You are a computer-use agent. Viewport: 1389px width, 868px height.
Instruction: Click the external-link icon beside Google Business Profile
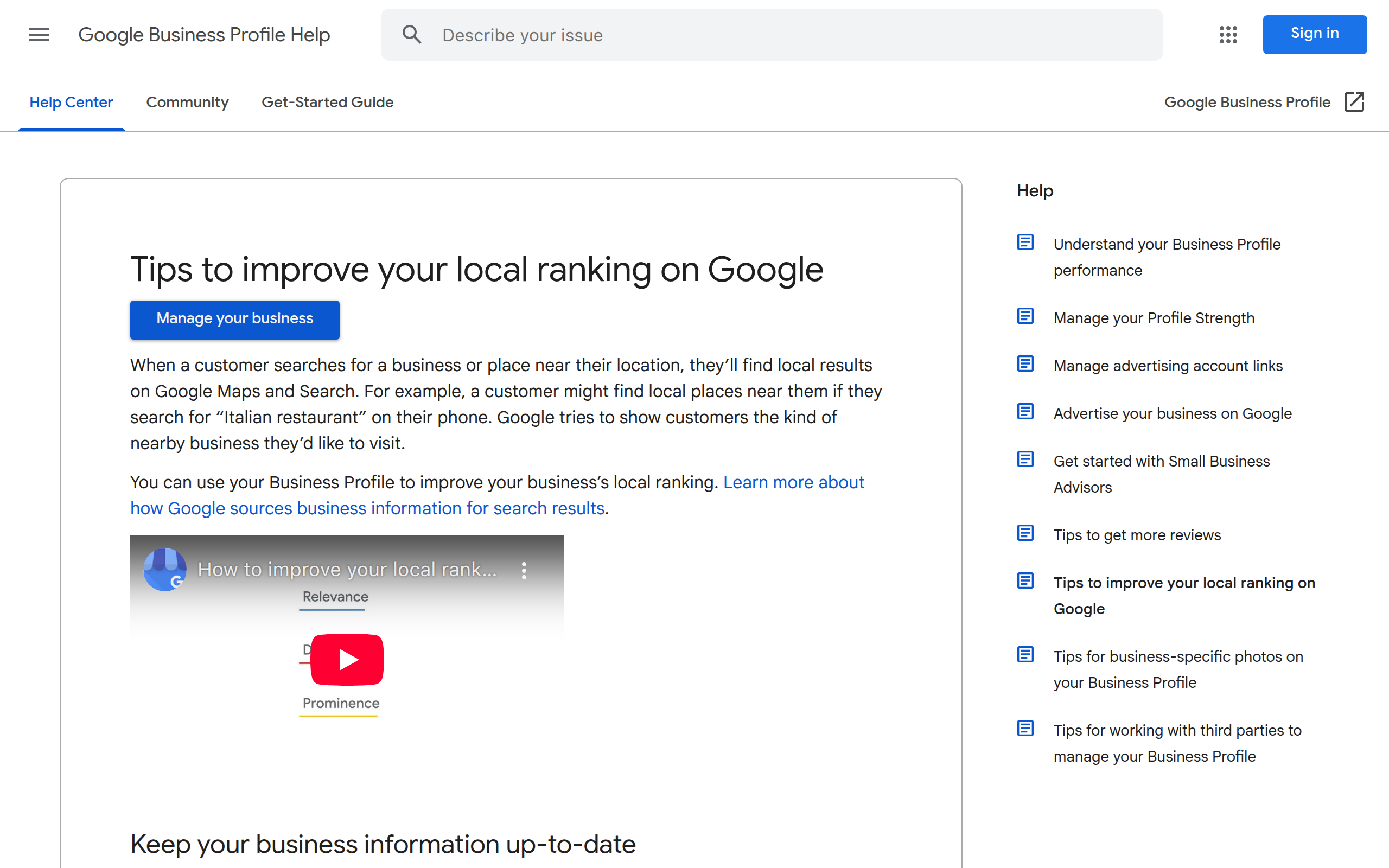[x=1355, y=101]
